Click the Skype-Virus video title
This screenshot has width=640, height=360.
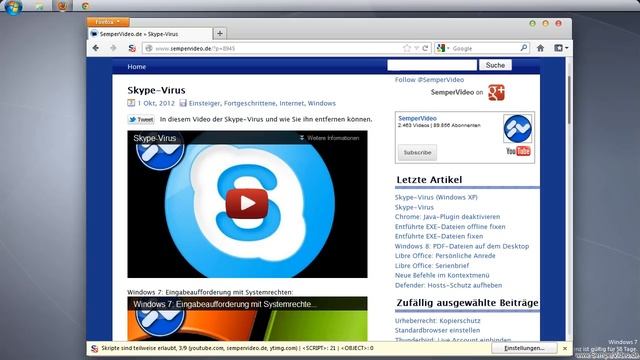[x=155, y=138]
